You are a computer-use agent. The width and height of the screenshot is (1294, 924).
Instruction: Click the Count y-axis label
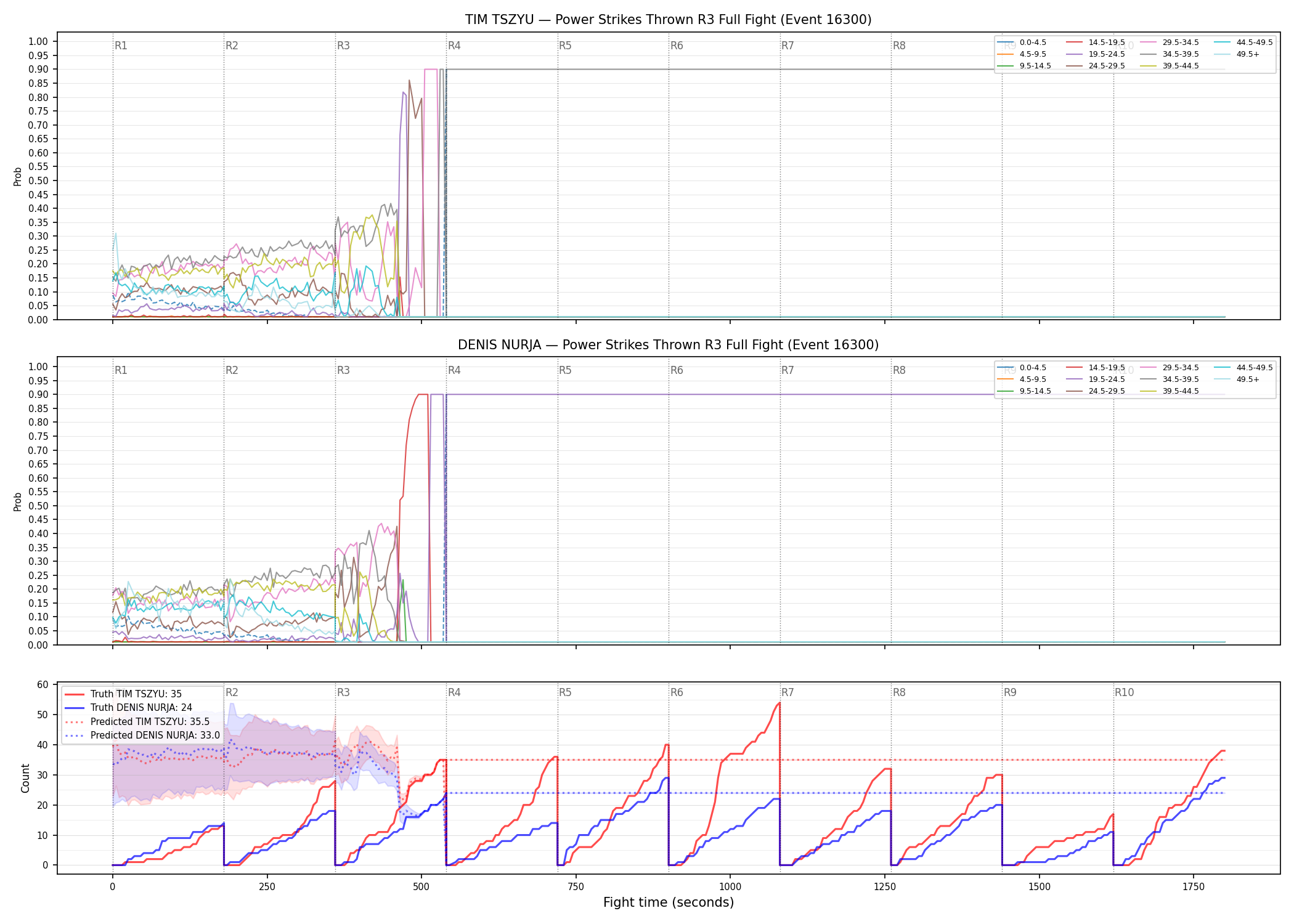coord(25,778)
